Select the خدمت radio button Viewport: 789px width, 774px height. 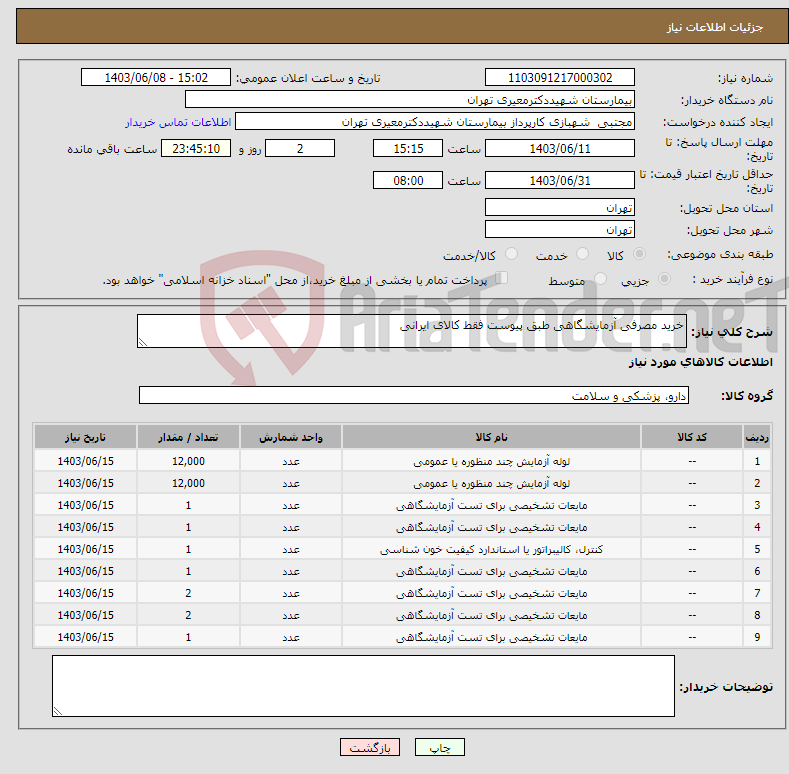582,254
